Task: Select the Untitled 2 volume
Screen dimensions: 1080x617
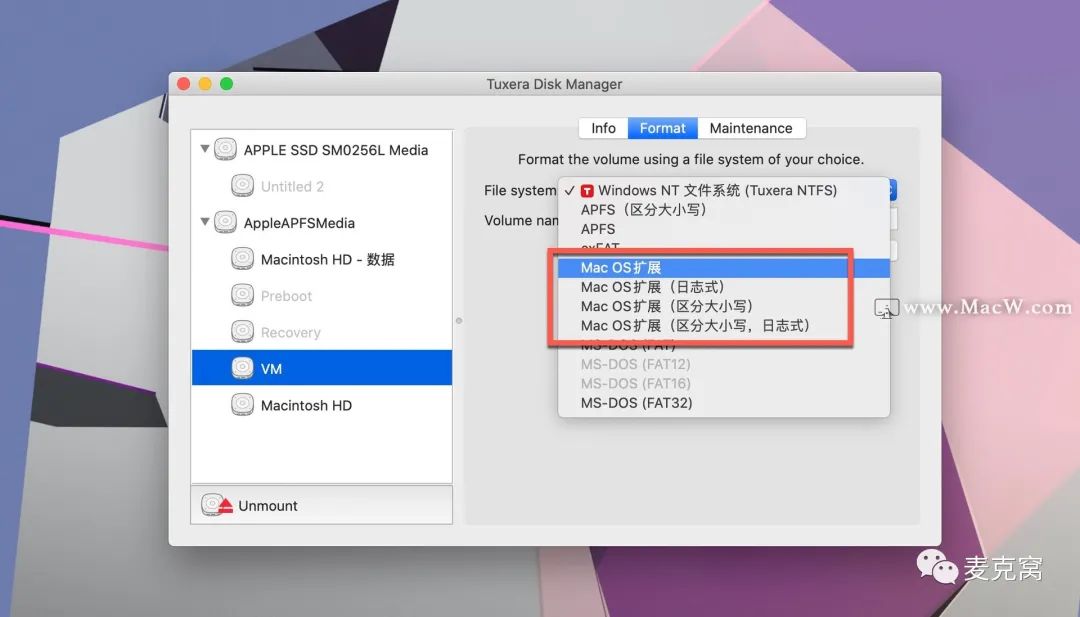Action: click(x=322, y=186)
